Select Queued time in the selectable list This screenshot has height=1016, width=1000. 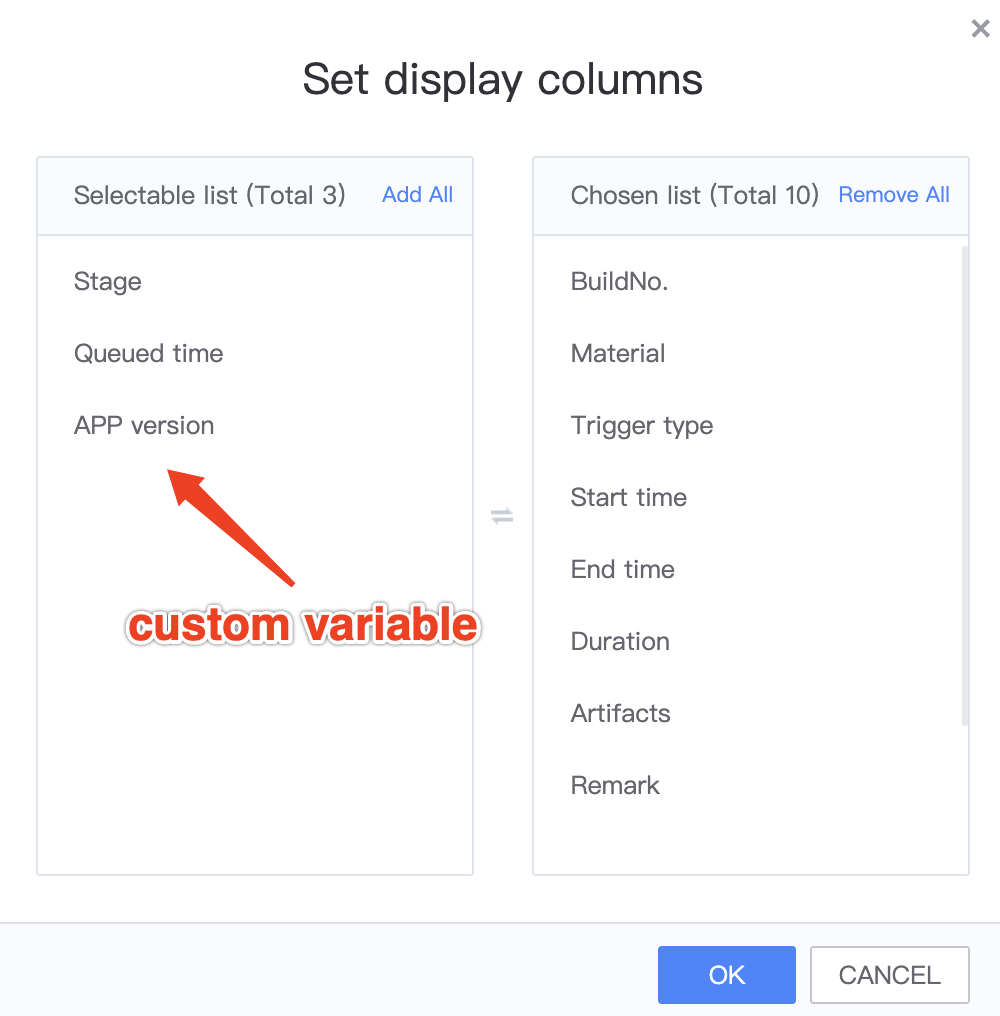148,353
